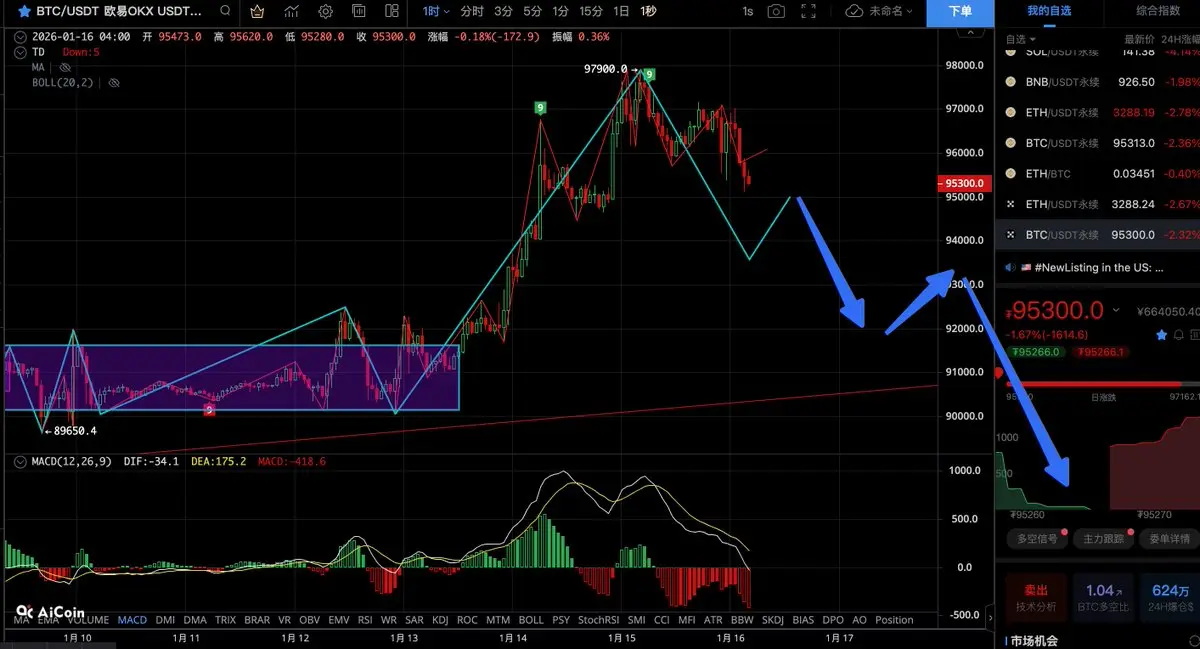The height and width of the screenshot is (649, 1200).
Task: Switch sub-indicator to OBV
Action: [x=309, y=620]
